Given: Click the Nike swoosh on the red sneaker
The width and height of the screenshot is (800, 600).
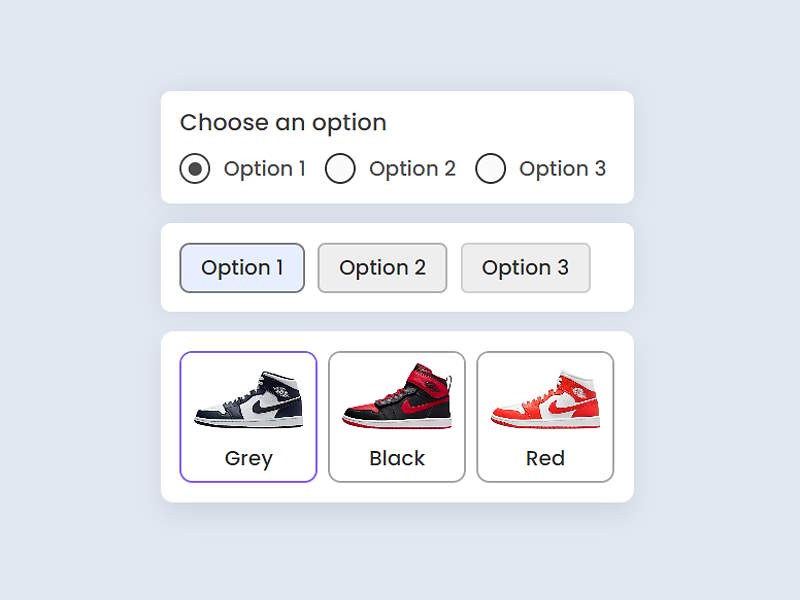Looking at the screenshot, I should pyautogui.click(x=562, y=407).
